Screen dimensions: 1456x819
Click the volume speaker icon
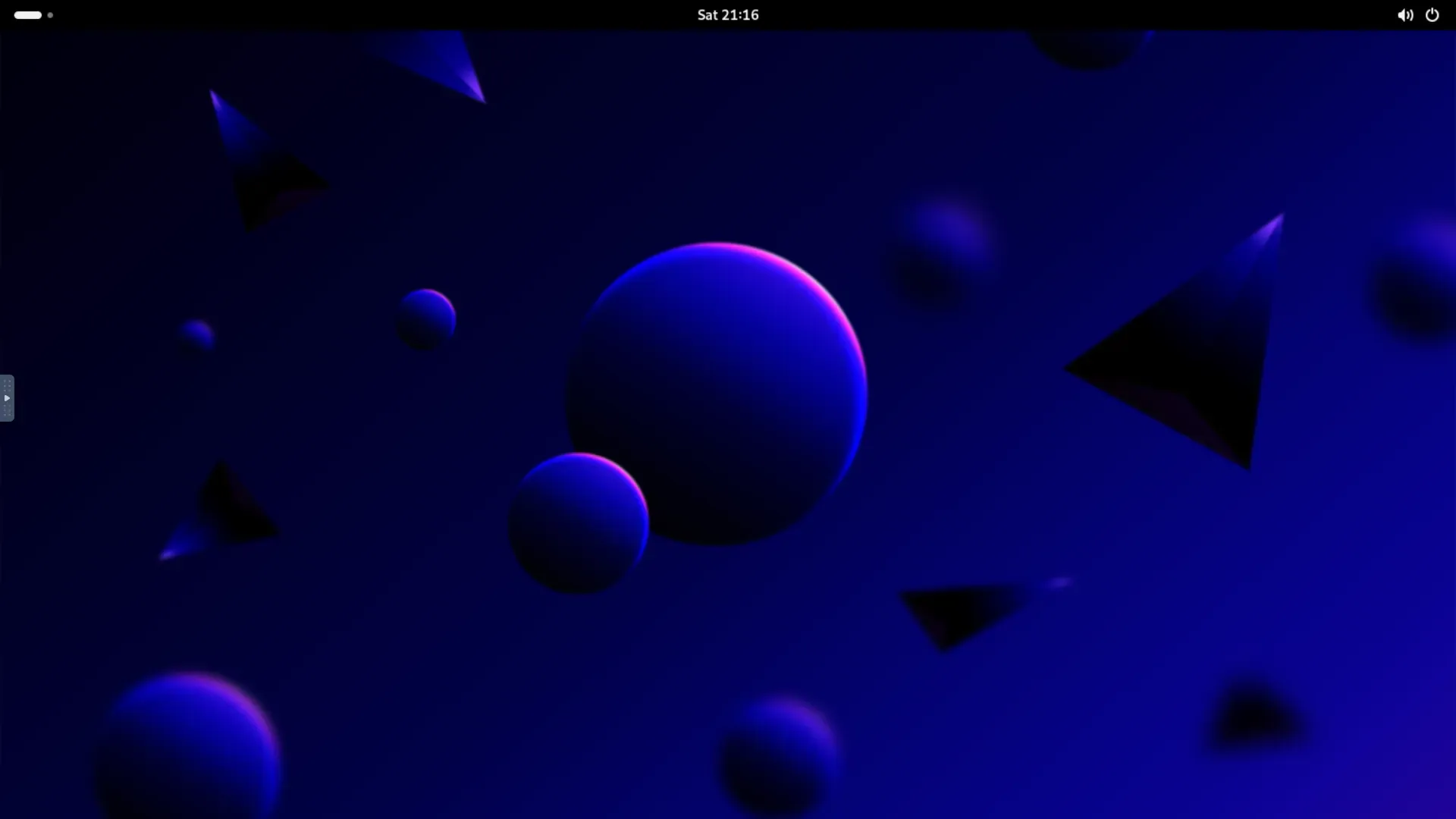pos(1405,15)
